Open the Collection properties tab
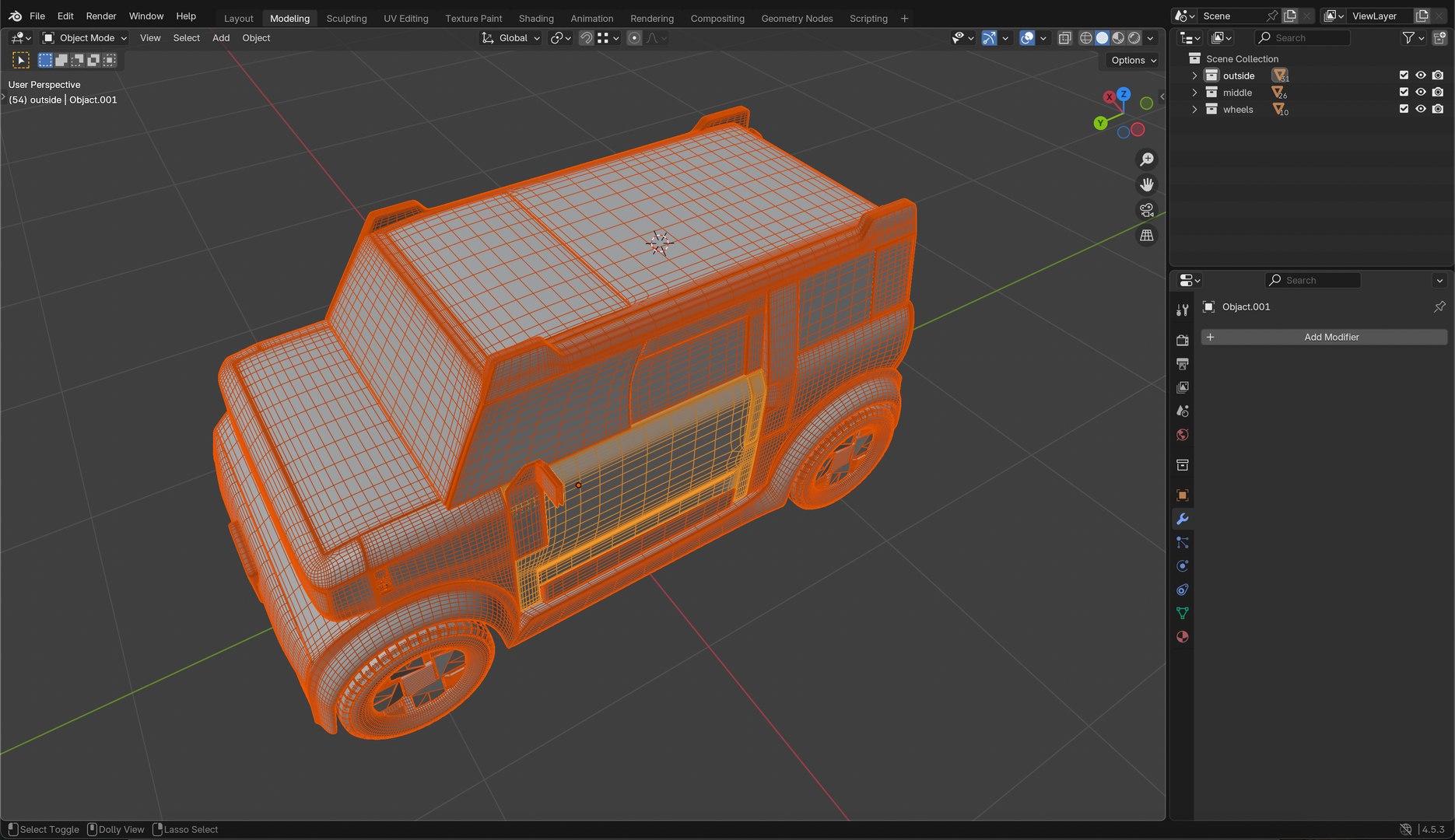This screenshot has width=1455, height=840. pyautogui.click(x=1182, y=465)
